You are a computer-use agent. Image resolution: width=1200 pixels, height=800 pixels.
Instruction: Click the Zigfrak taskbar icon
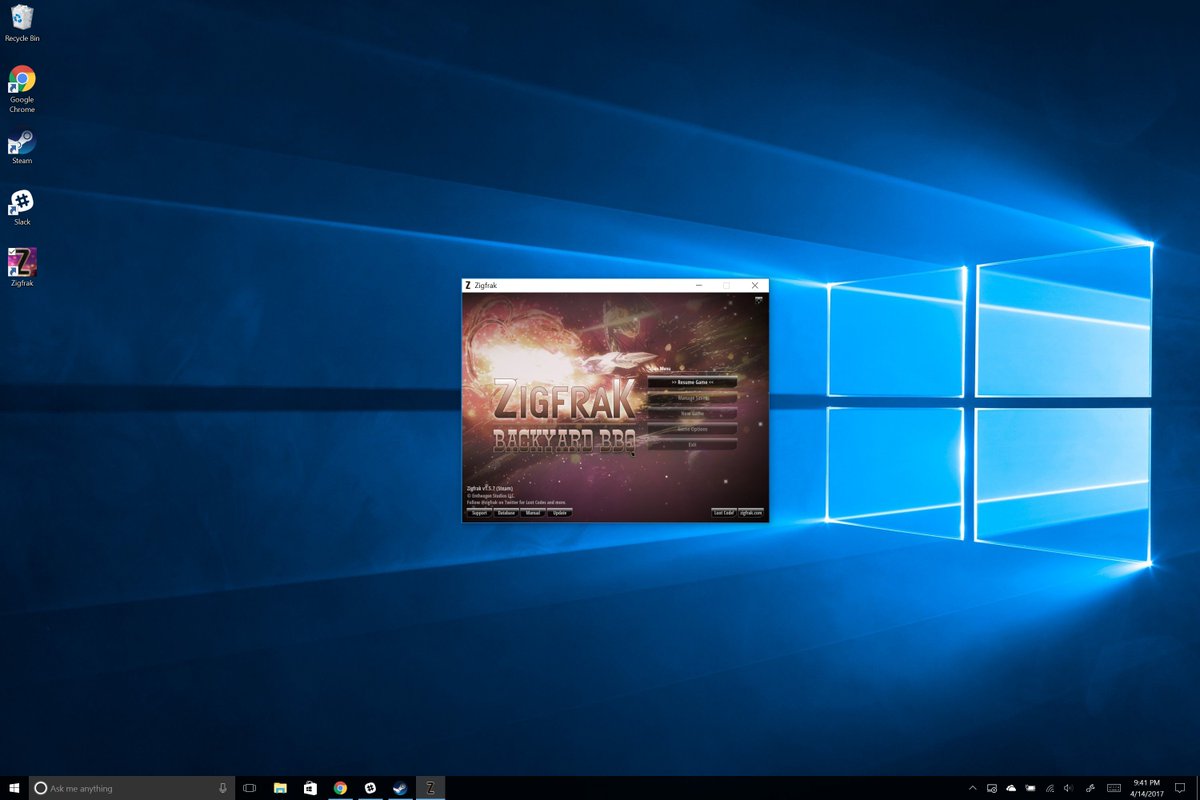pyautogui.click(x=430, y=788)
